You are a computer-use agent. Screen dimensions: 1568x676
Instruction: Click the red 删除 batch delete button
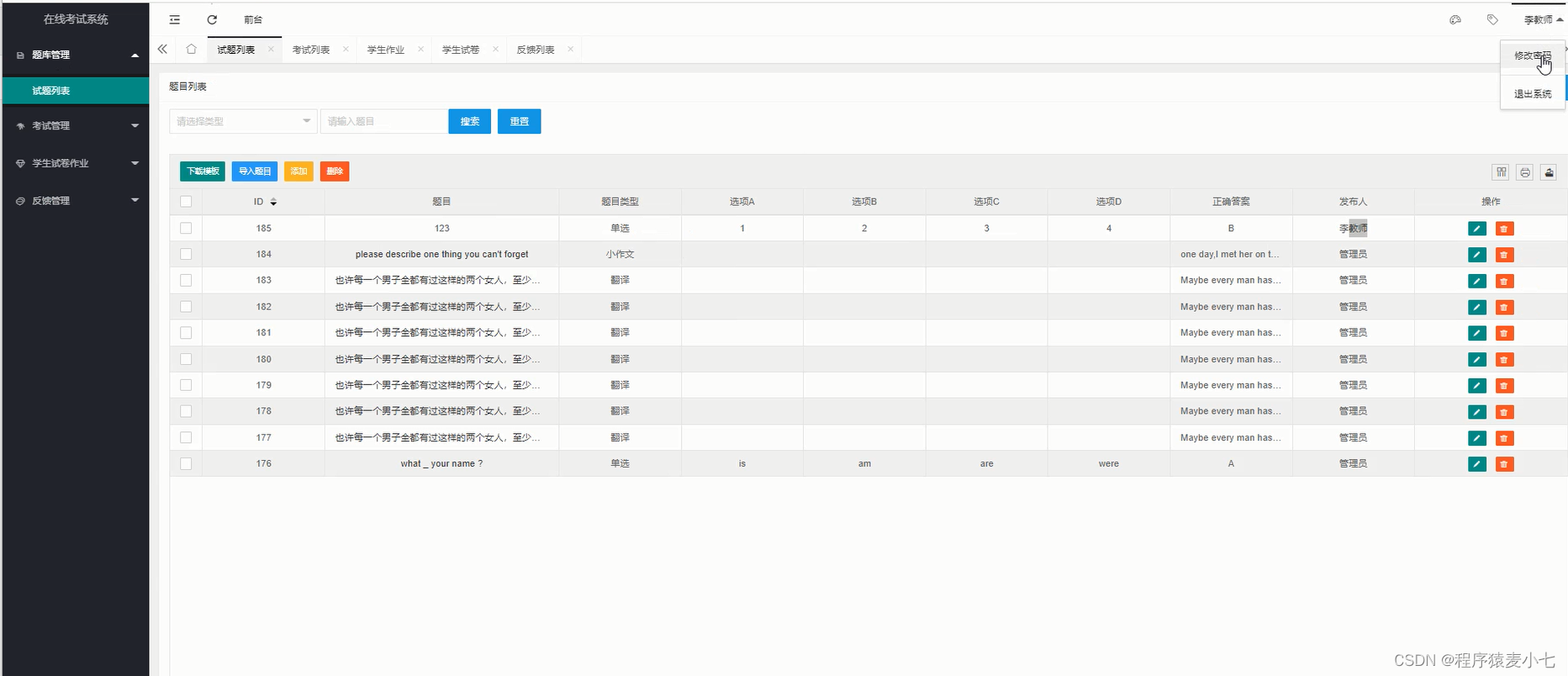pos(335,172)
